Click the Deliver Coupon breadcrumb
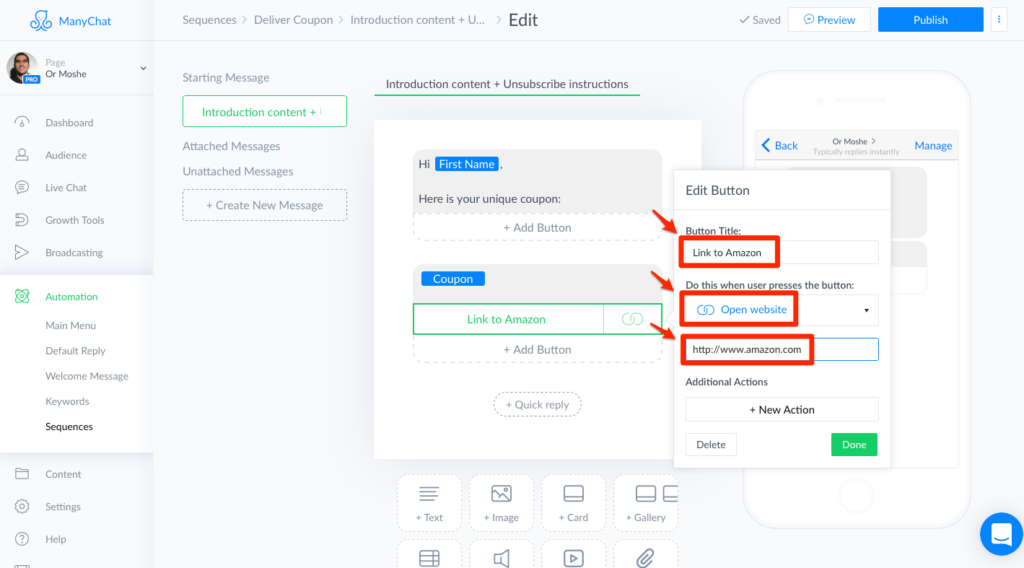 [293, 20]
